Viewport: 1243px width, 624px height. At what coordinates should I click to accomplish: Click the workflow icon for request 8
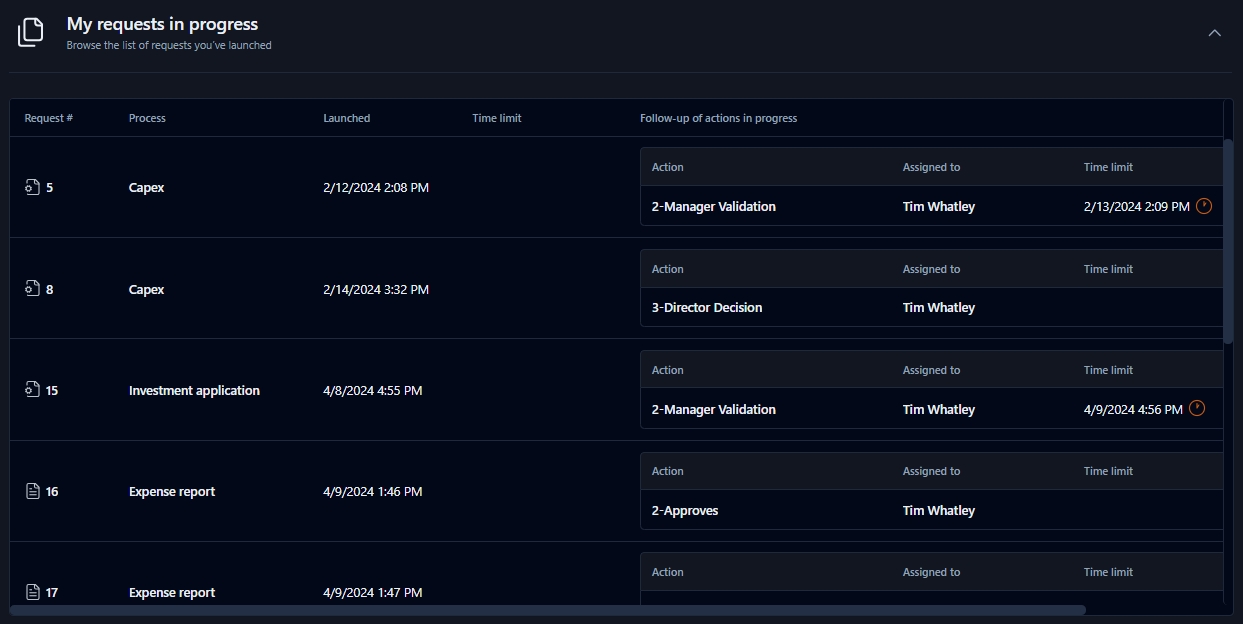(32, 289)
